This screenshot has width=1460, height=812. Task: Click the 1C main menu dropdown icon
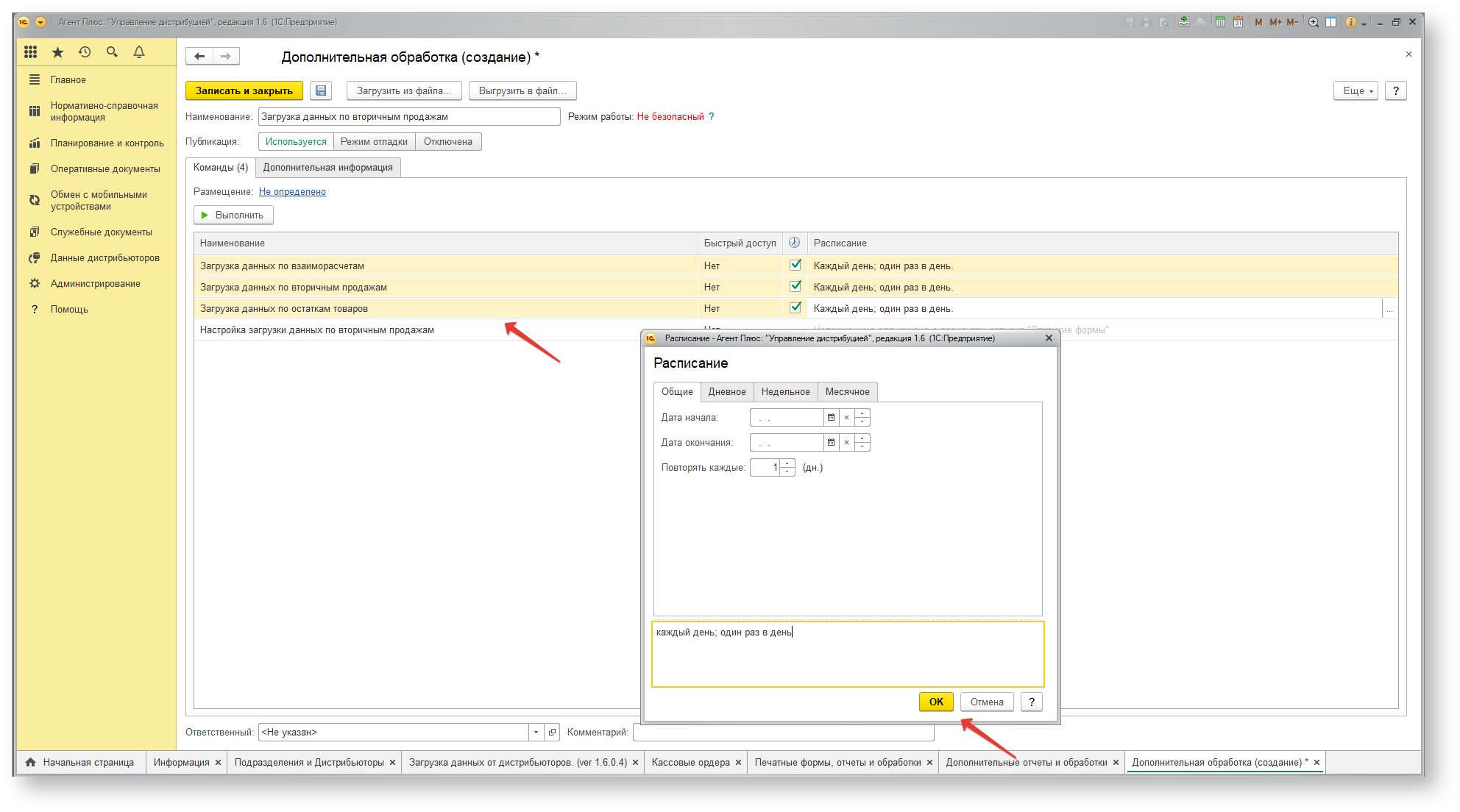coord(40,22)
